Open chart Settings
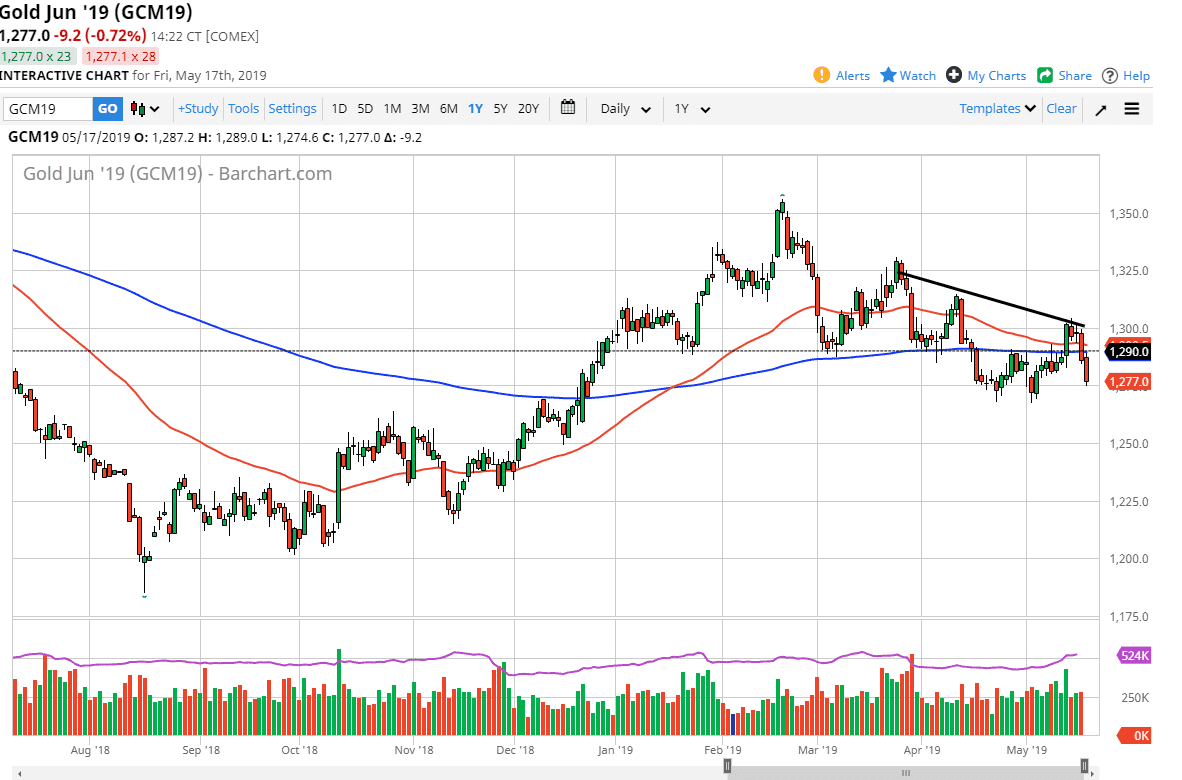 tap(292, 108)
